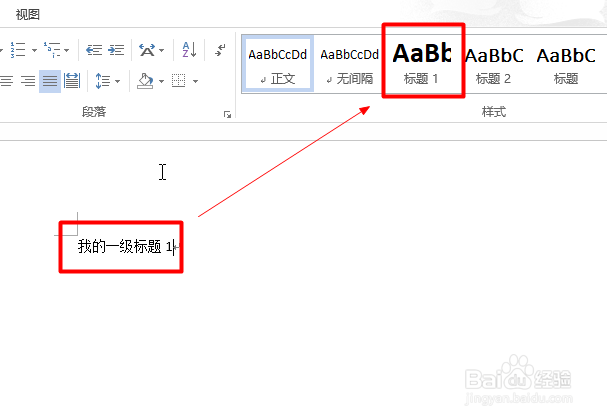607x420 pixels.
Task: Toggle justify alignment
Action: tap(50, 81)
